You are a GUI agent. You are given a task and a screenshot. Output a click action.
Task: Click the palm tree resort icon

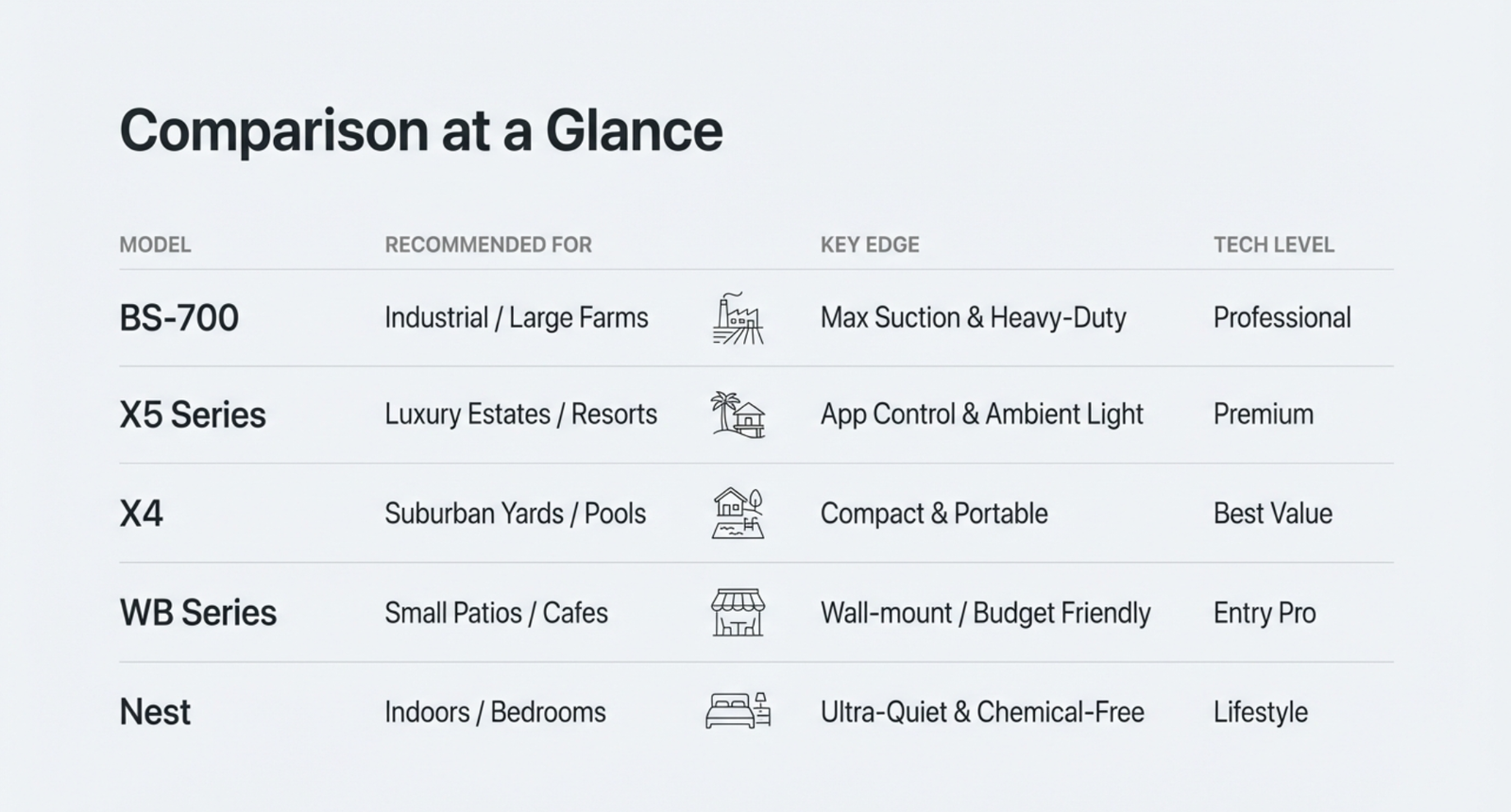[738, 414]
